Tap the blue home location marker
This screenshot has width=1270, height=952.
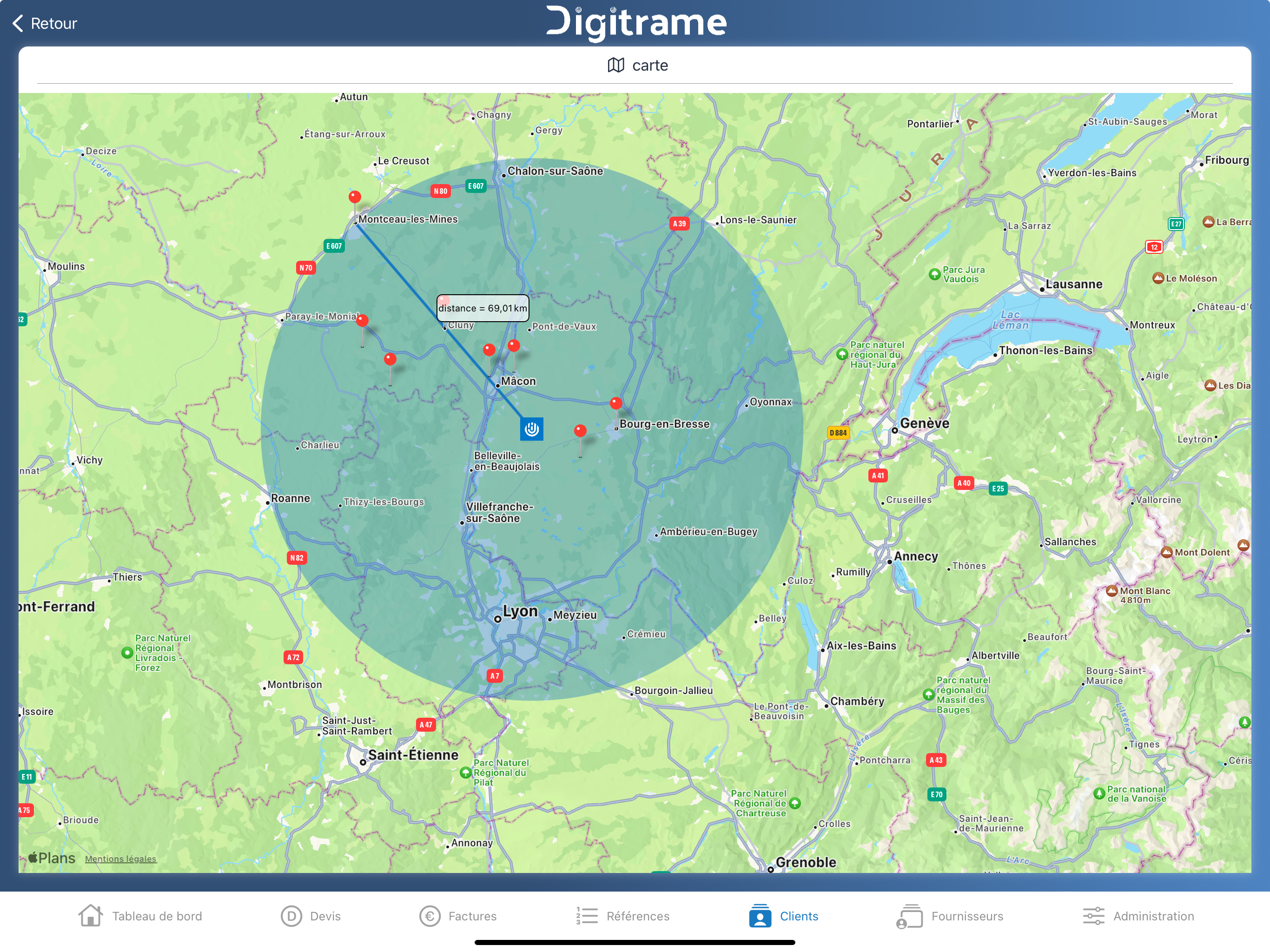(532, 429)
